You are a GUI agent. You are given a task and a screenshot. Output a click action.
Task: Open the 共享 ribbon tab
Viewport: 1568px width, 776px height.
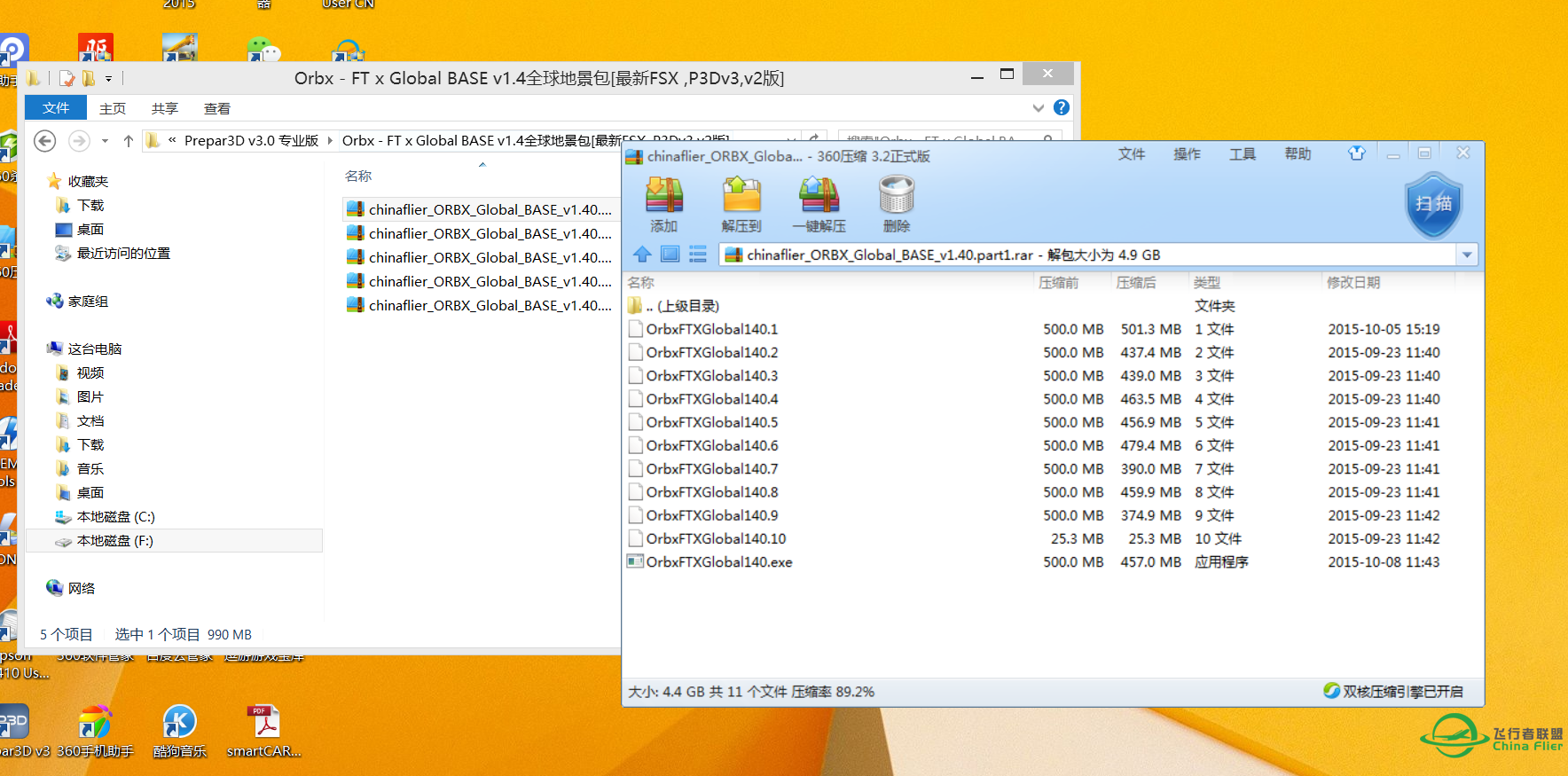(x=165, y=108)
